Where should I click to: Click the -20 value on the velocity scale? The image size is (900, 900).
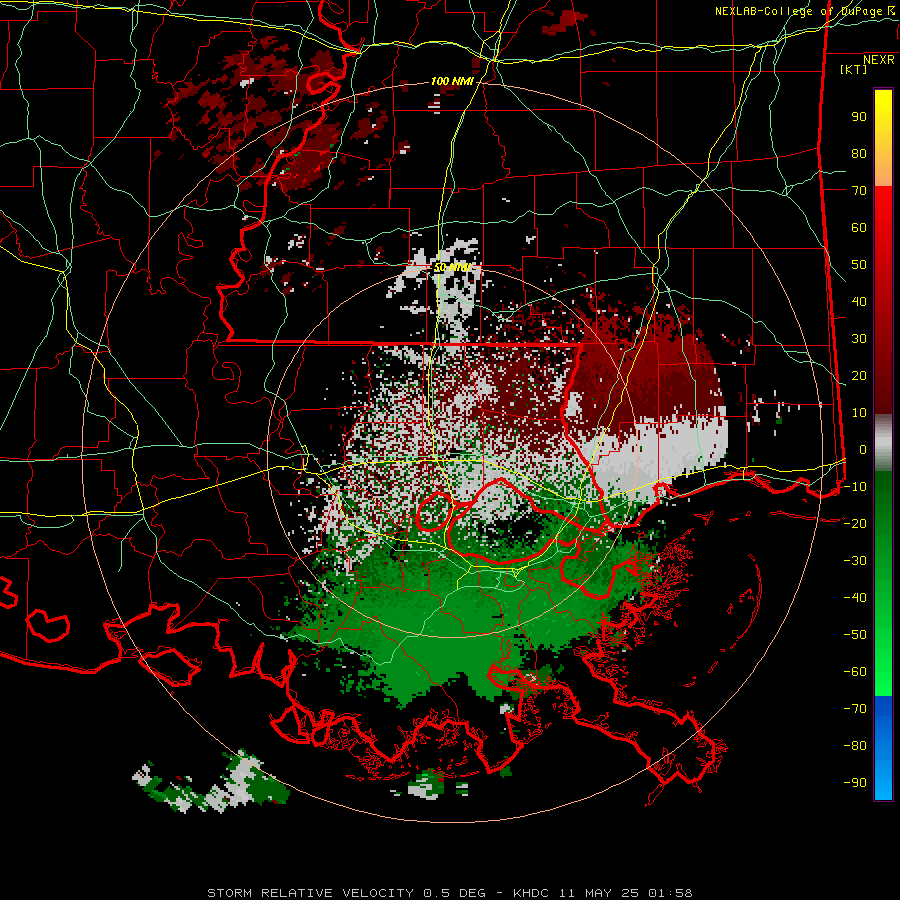(x=855, y=524)
